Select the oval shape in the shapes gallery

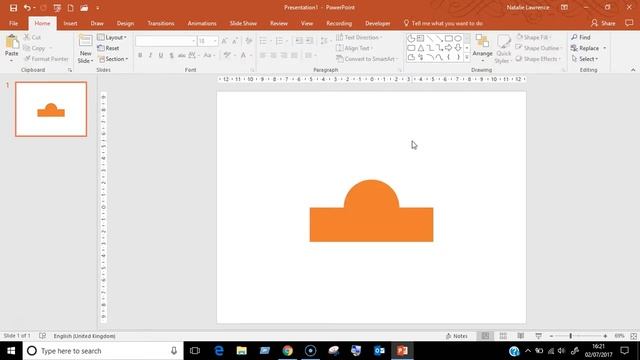[458, 38]
